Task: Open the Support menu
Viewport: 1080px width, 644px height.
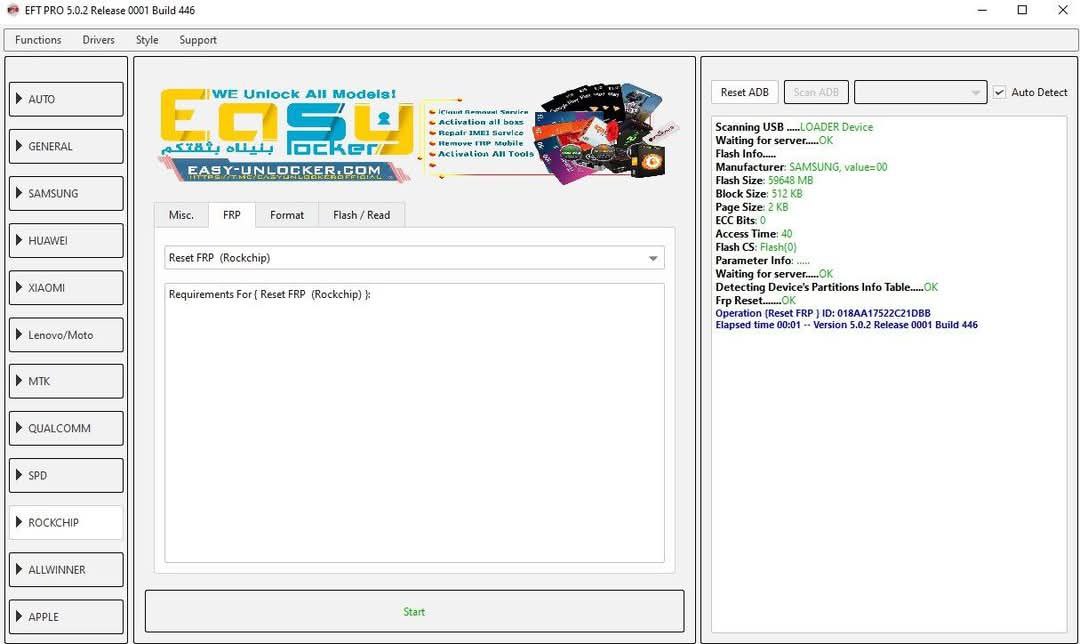Action: (198, 40)
